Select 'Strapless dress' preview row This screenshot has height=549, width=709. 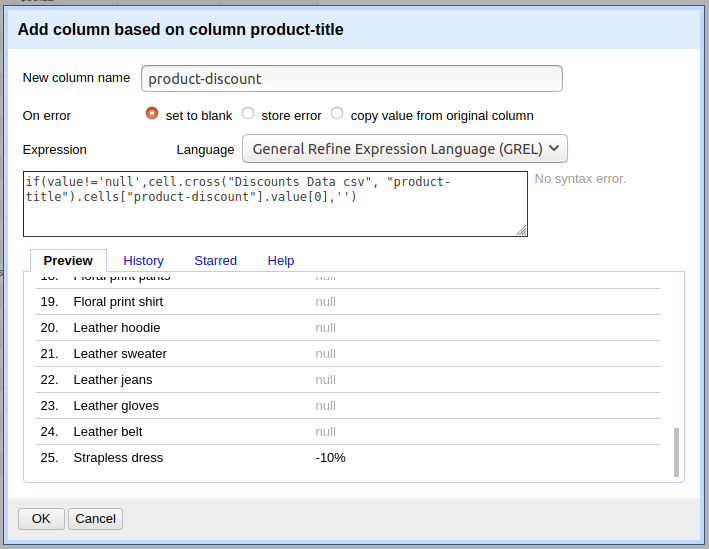point(348,458)
